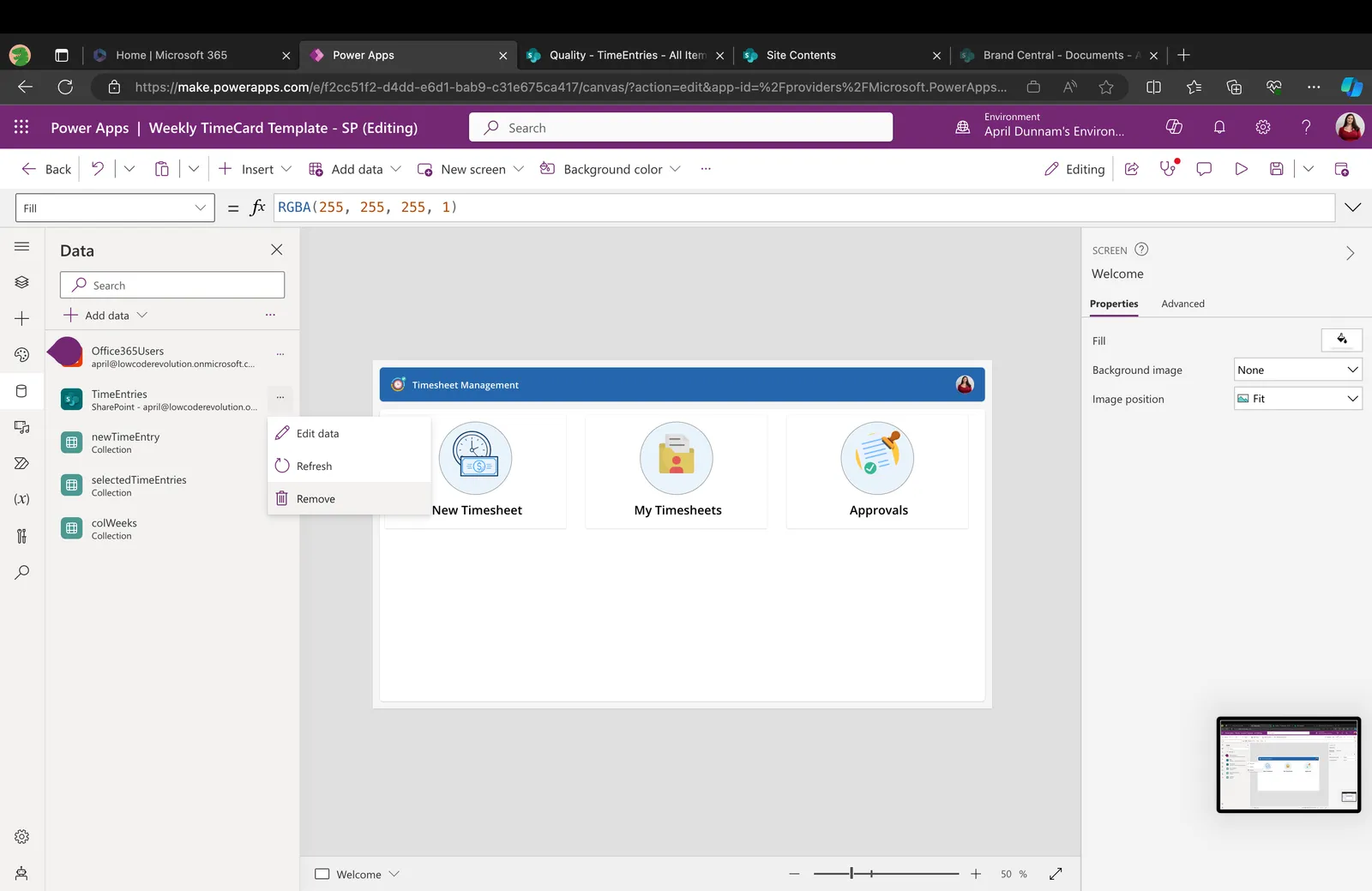Open the Theme palette icon in sidebar
This screenshot has width=1372, height=891.
pos(22,354)
